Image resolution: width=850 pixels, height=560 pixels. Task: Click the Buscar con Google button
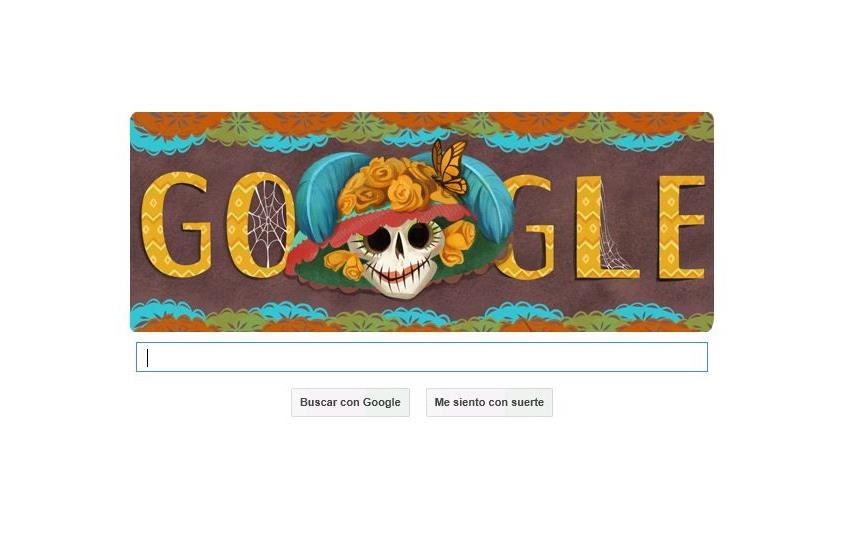coord(350,402)
